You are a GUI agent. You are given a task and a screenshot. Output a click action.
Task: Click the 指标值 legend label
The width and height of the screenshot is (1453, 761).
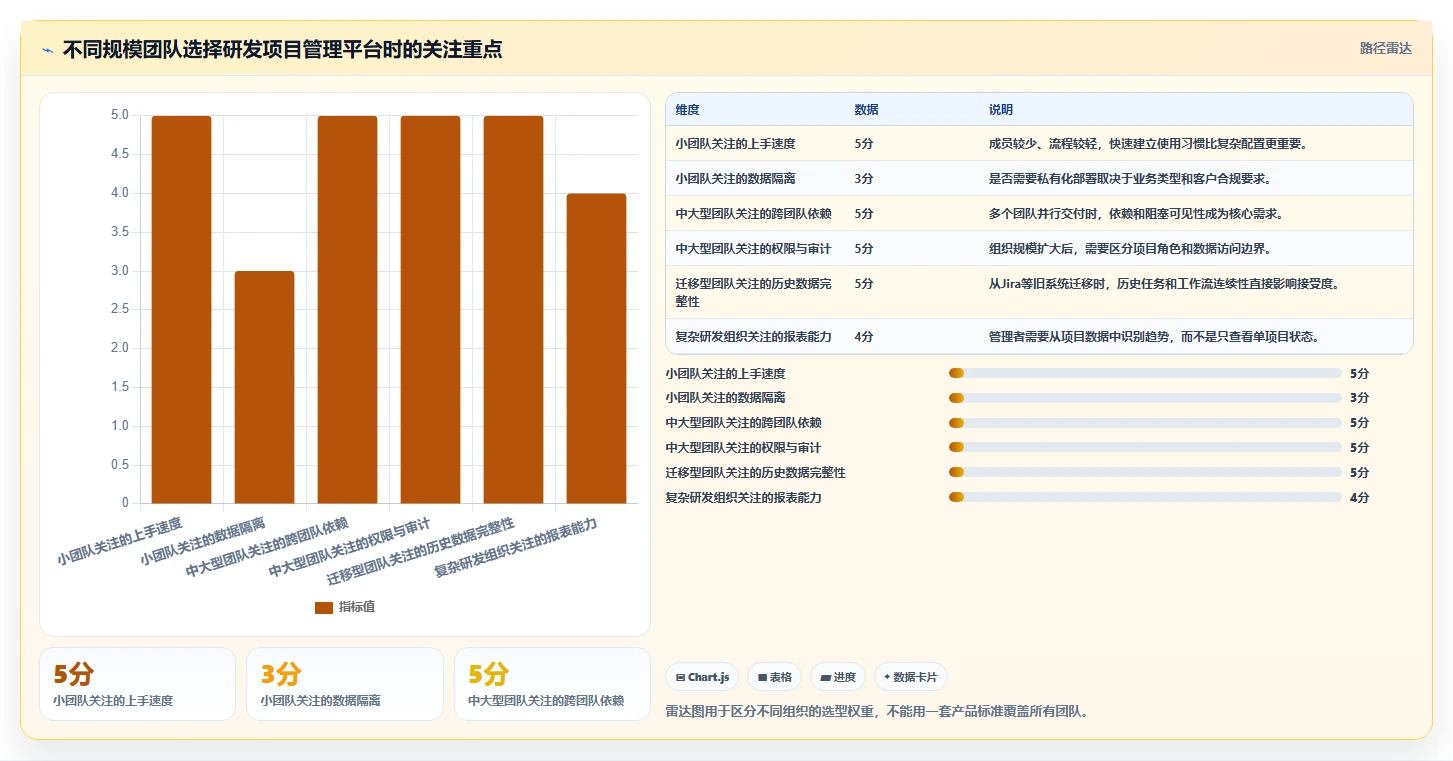tap(357, 607)
